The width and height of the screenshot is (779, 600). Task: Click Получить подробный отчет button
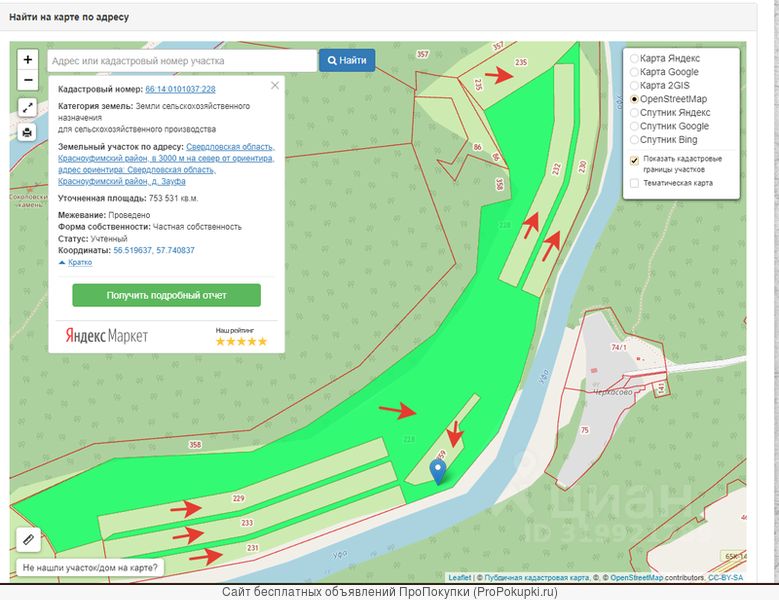click(x=166, y=295)
